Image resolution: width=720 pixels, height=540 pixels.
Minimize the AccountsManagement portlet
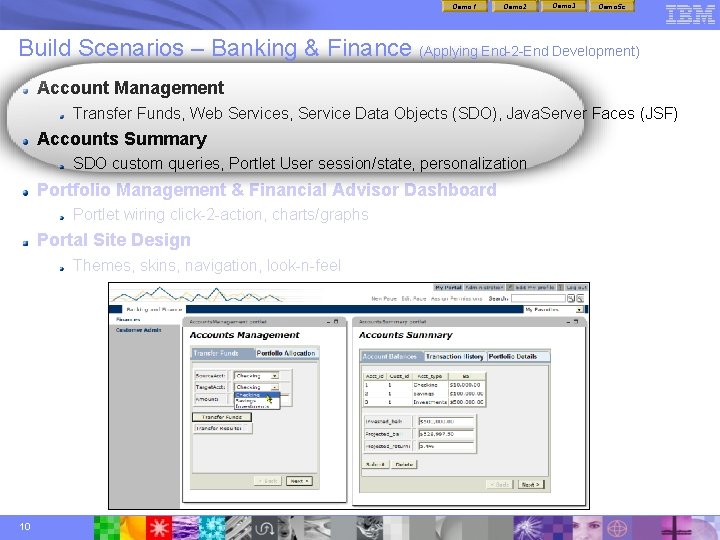[328, 322]
